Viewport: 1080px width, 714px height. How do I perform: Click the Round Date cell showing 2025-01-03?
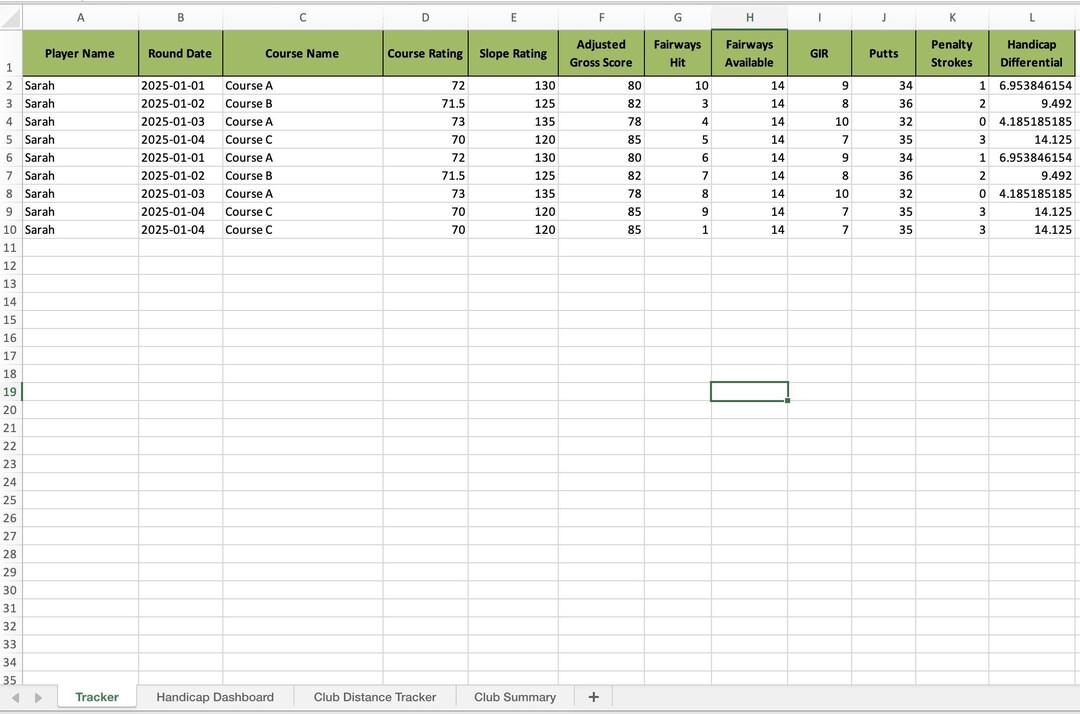point(180,121)
